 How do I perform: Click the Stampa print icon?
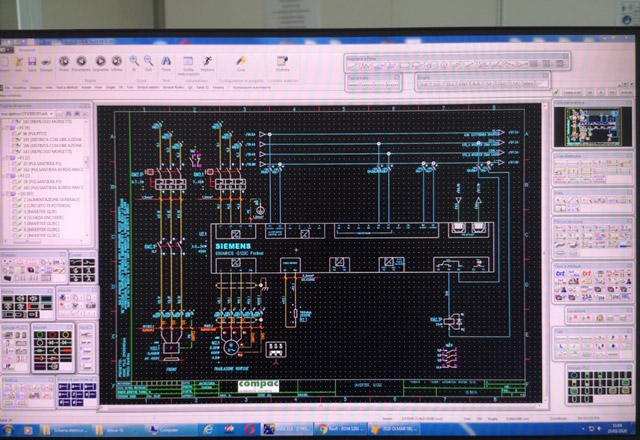[x=47, y=63]
